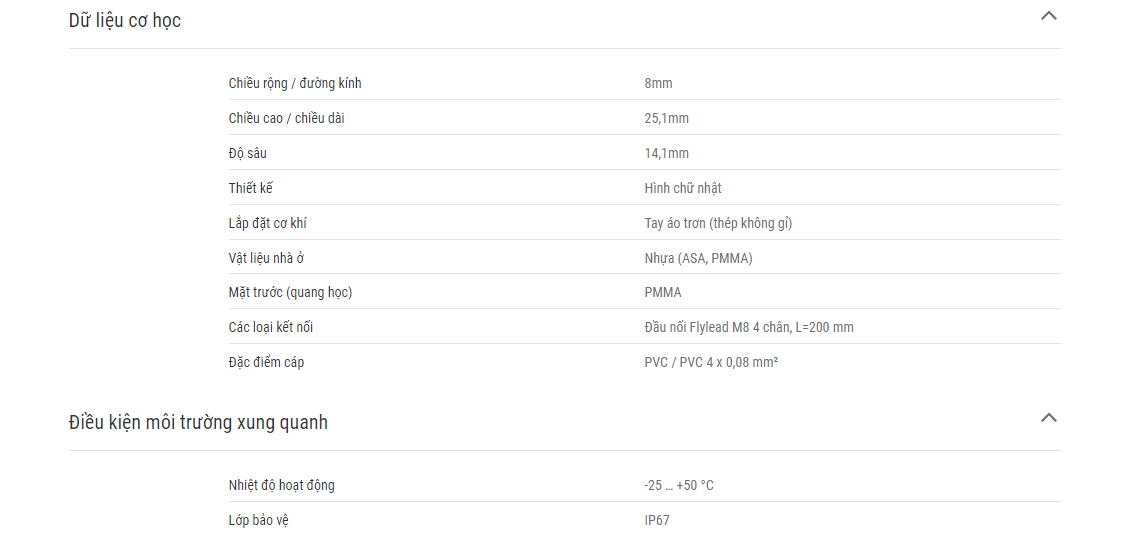Screen dimensions: 1121x559
Task: Select the -25 … +50 °C temperature value
Action: click(678, 486)
